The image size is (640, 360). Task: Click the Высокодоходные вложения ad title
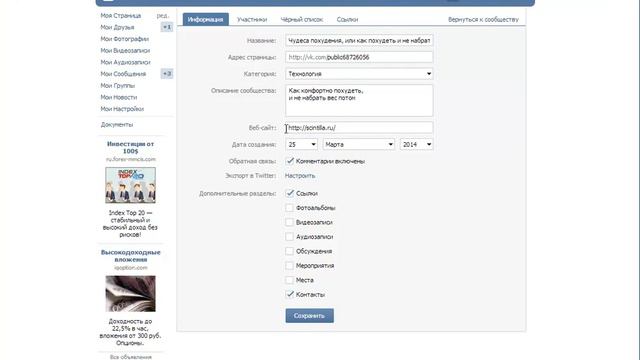(x=131, y=256)
